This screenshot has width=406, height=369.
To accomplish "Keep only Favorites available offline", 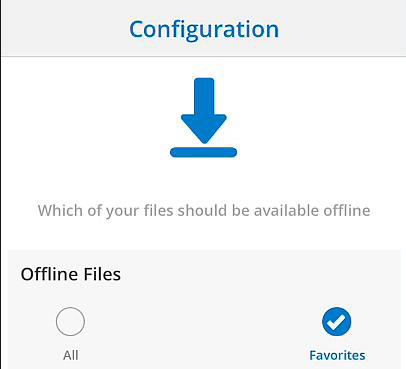I will click(337, 321).
